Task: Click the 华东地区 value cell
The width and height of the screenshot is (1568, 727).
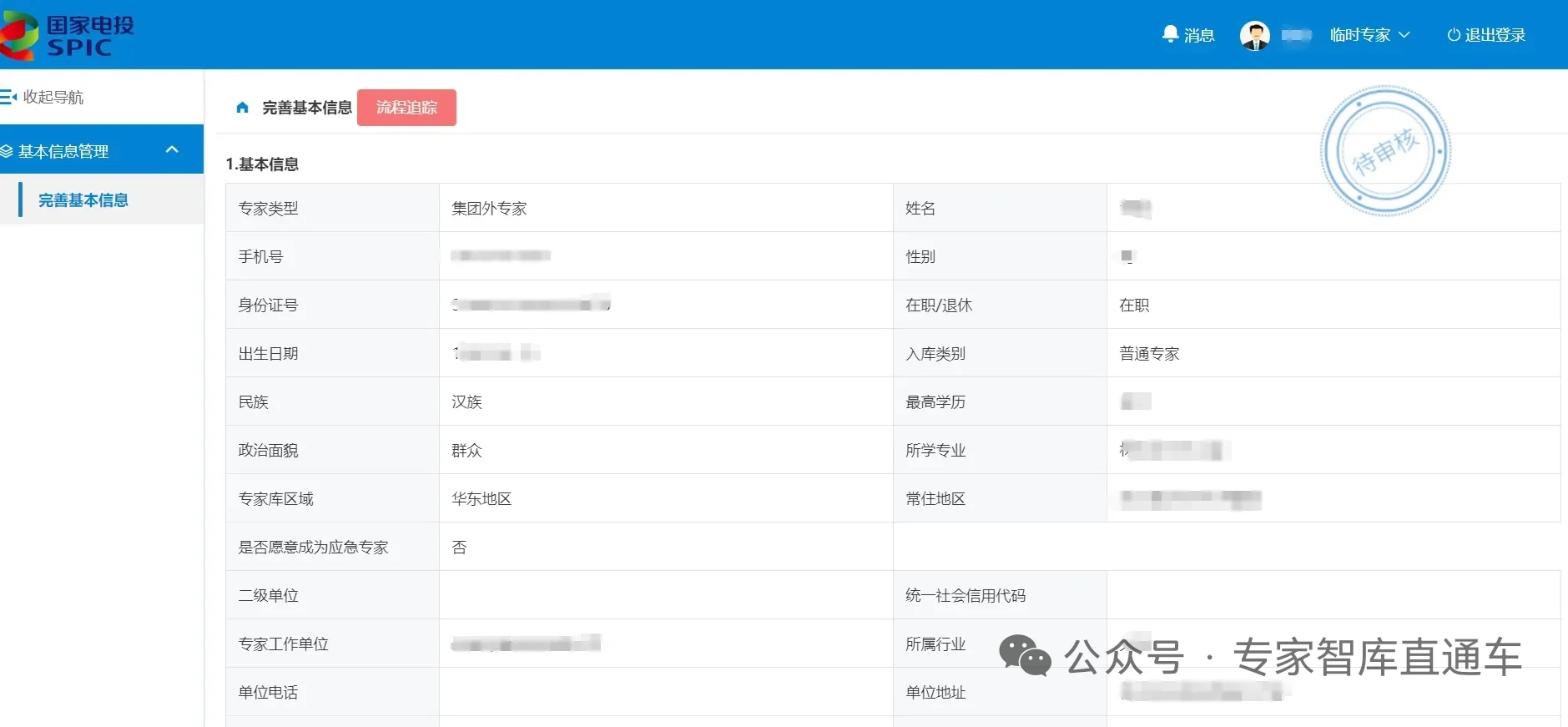Action: (x=666, y=498)
